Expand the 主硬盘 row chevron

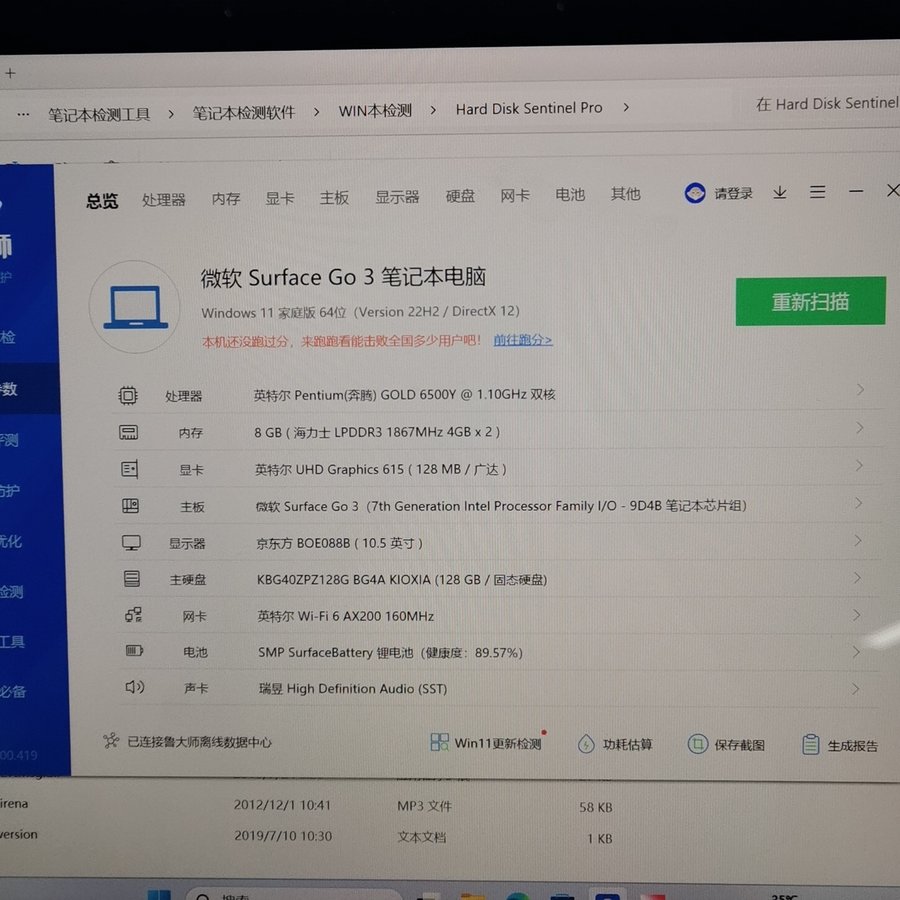tap(858, 578)
